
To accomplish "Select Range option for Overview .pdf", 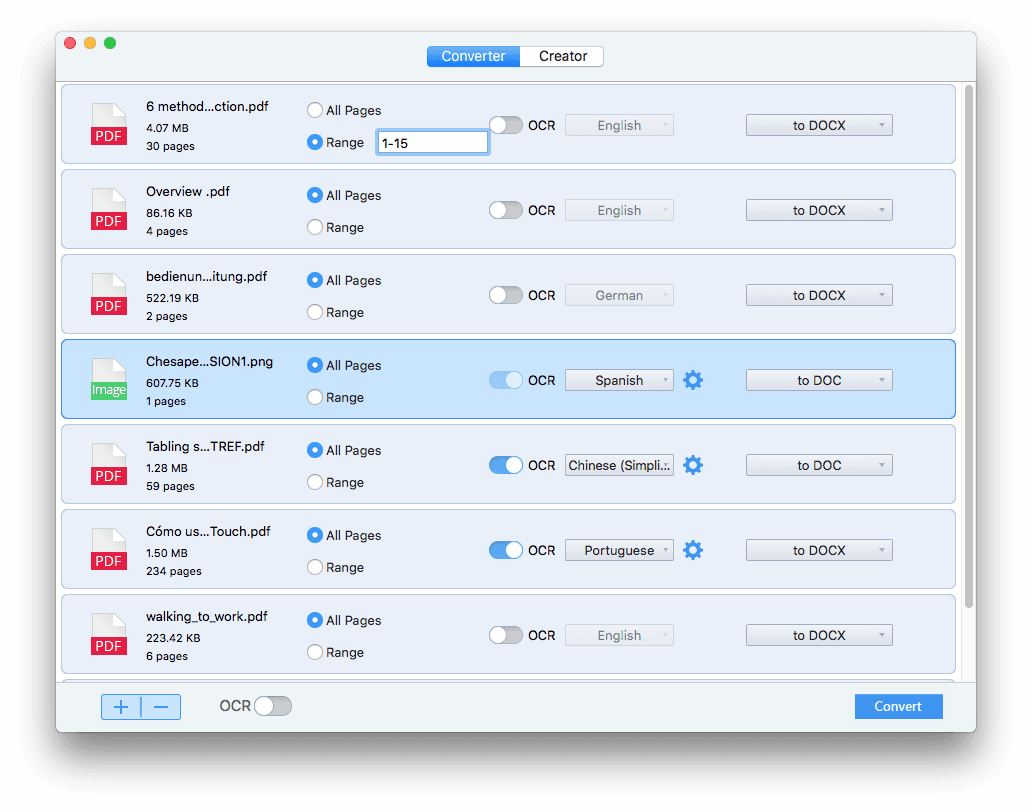I will click(314, 227).
